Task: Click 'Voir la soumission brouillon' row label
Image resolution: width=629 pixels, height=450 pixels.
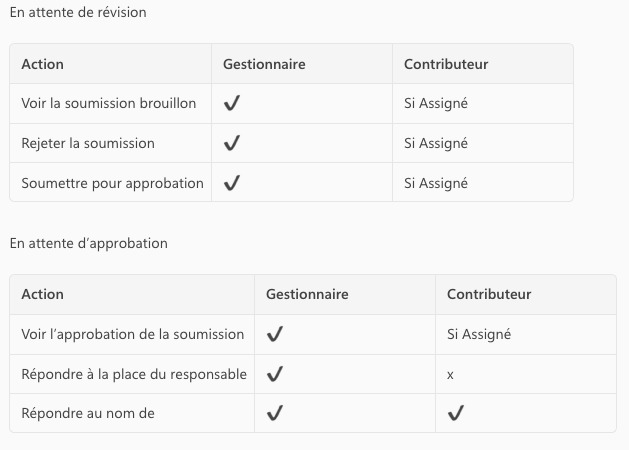Action: [x=109, y=103]
